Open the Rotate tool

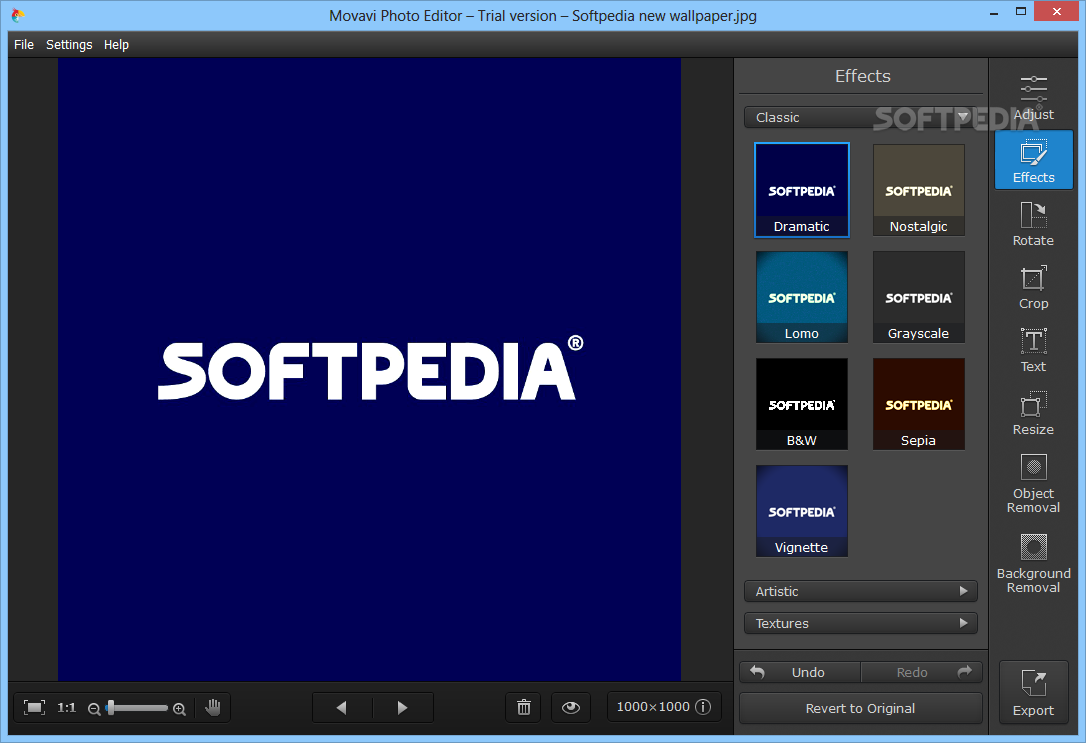tap(1033, 224)
